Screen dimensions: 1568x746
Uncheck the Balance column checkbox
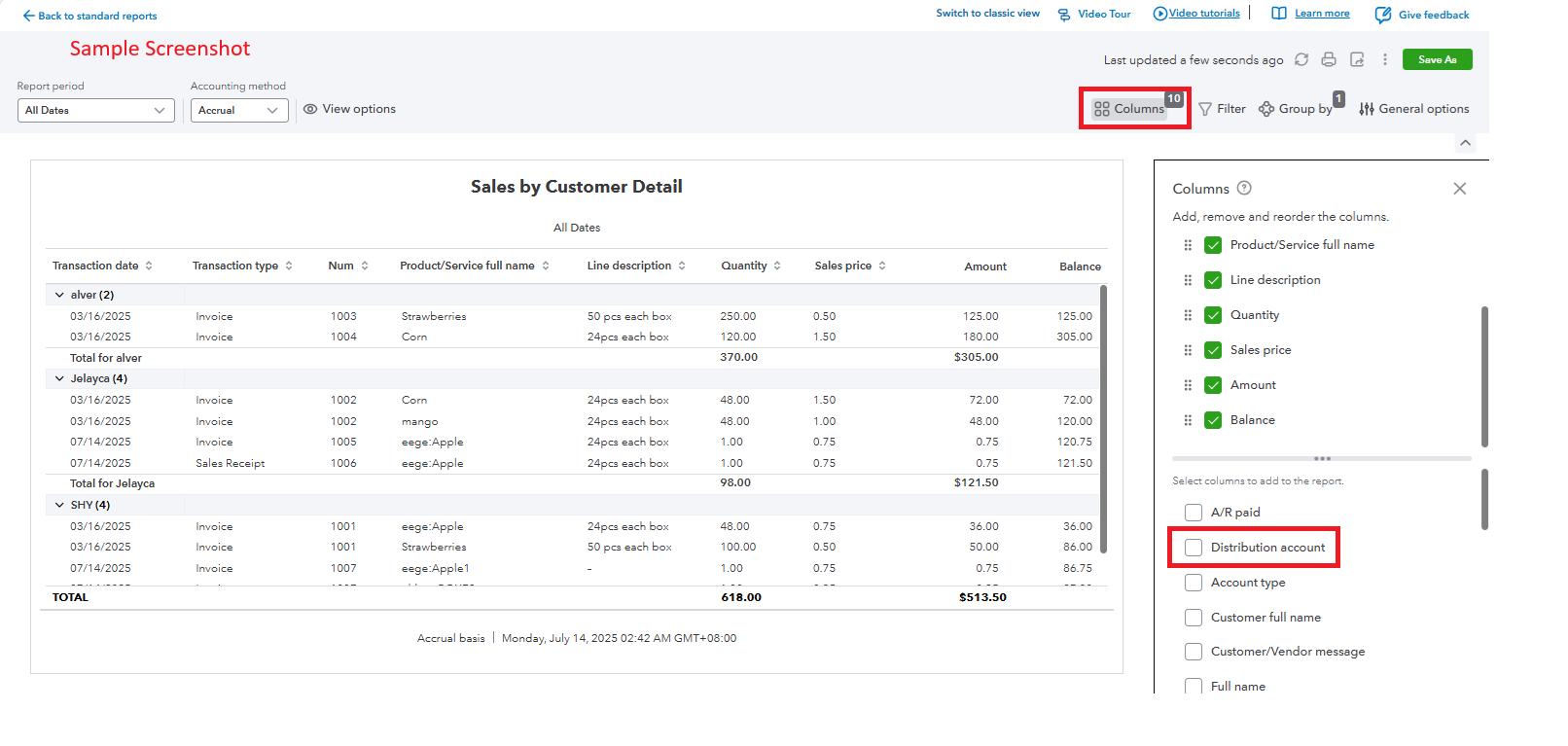click(x=1213, y=420)
